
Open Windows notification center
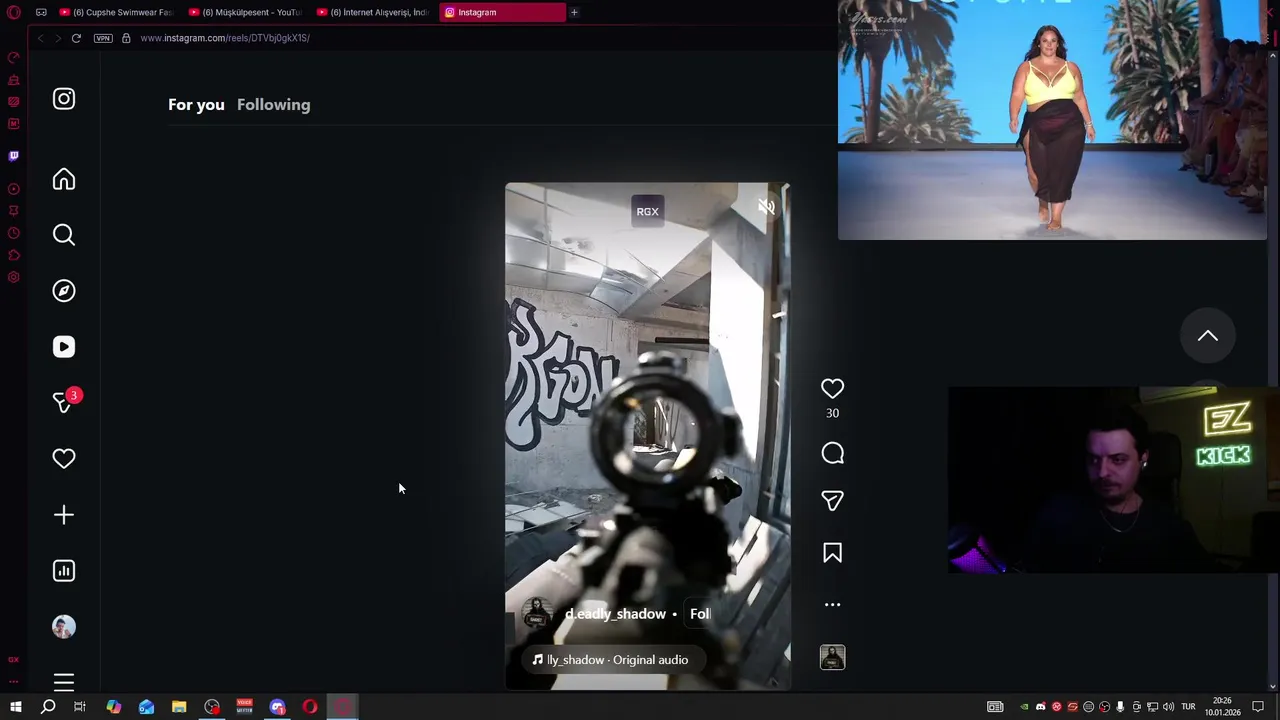pos(1258,707)
